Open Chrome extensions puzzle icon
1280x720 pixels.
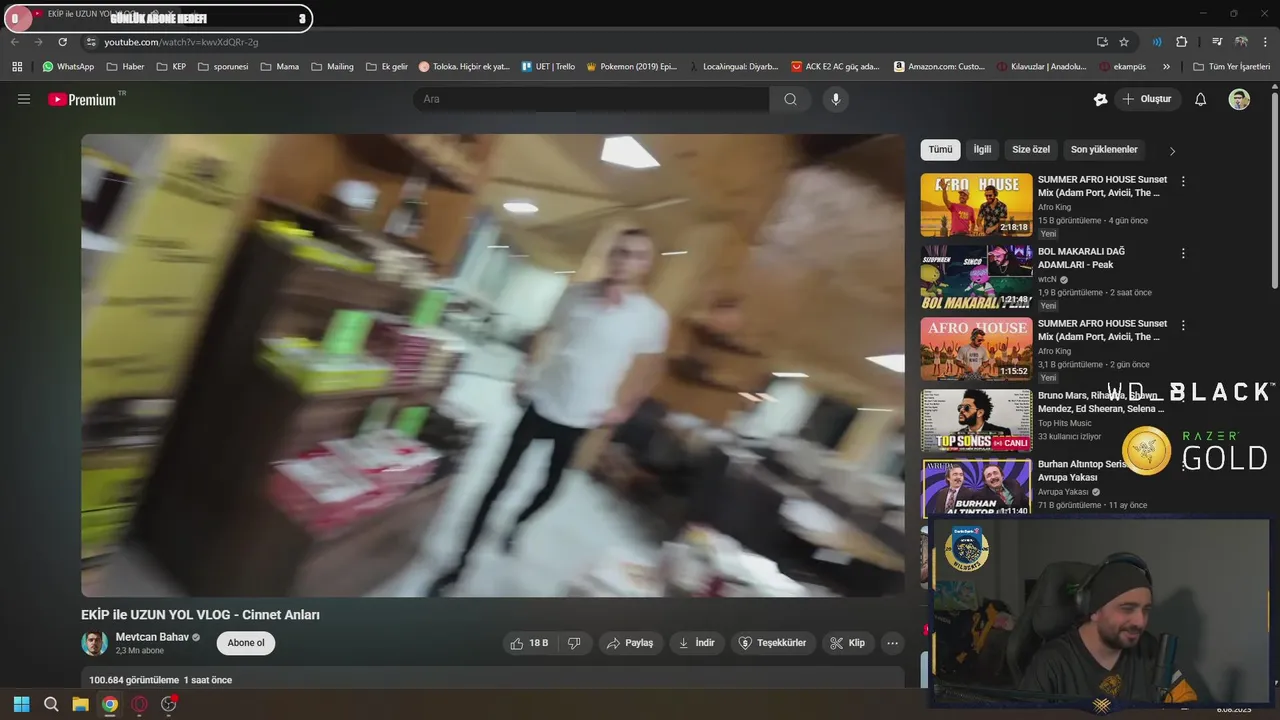1182,42
